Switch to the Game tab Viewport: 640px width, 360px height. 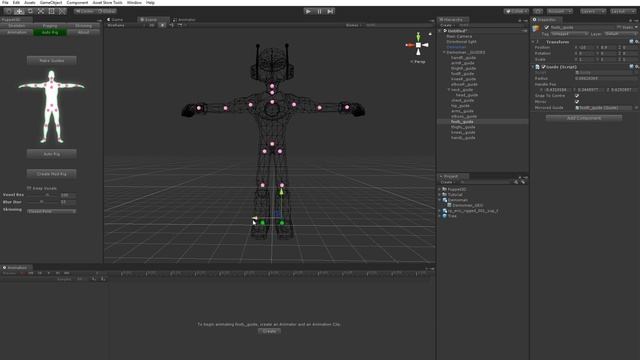115,20
